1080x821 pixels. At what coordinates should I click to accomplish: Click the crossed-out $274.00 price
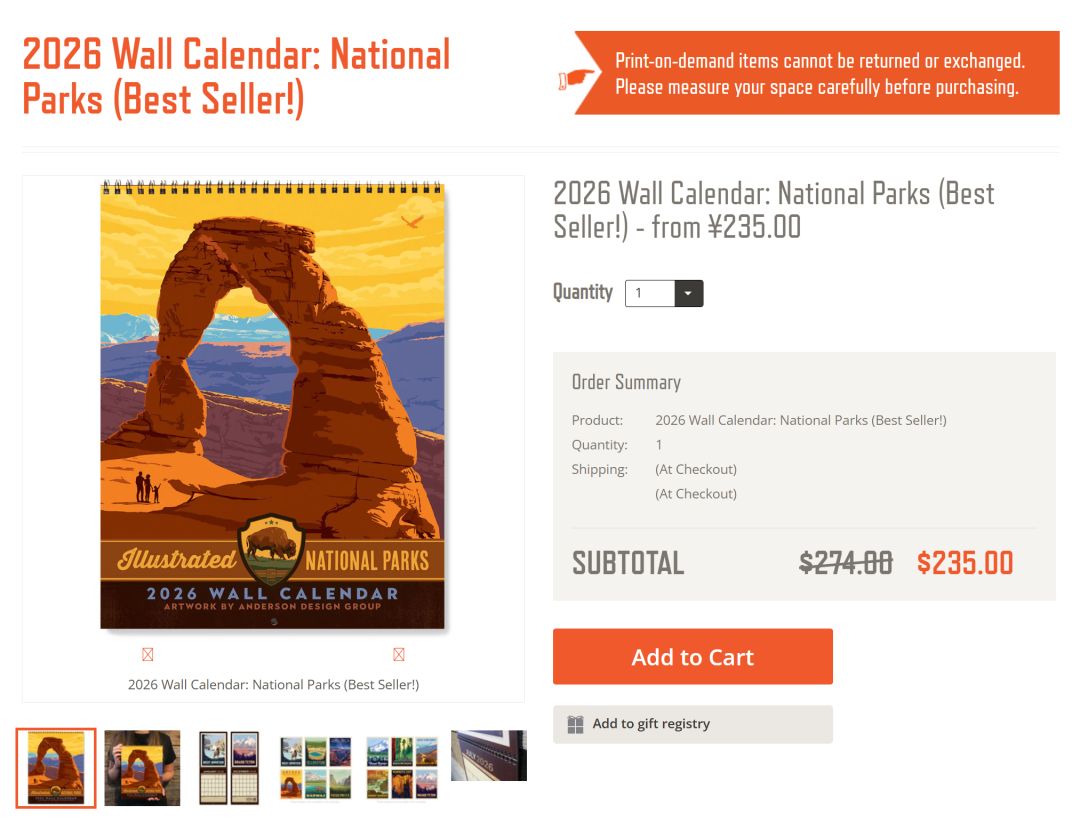pos(846,563)
